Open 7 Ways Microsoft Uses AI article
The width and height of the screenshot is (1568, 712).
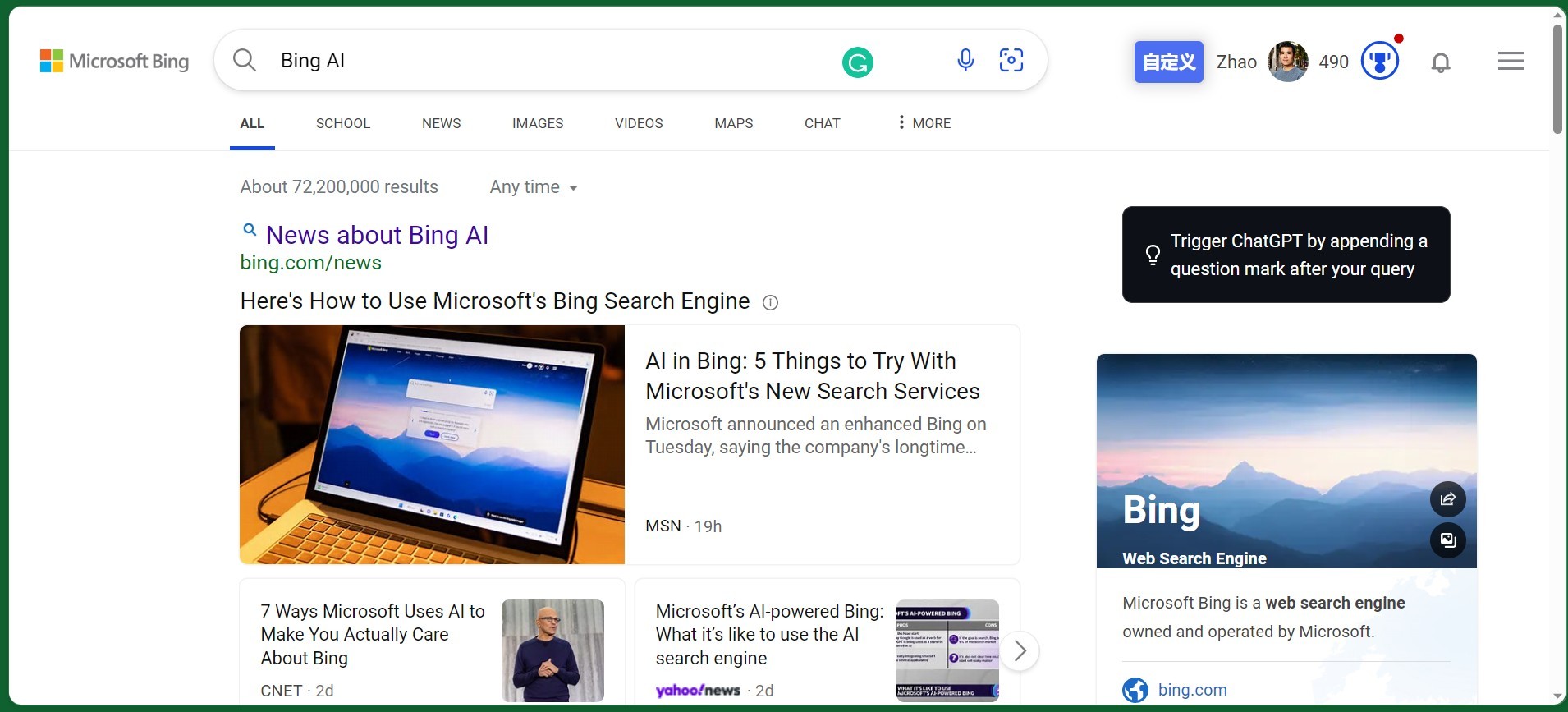(x=373, y=635)
